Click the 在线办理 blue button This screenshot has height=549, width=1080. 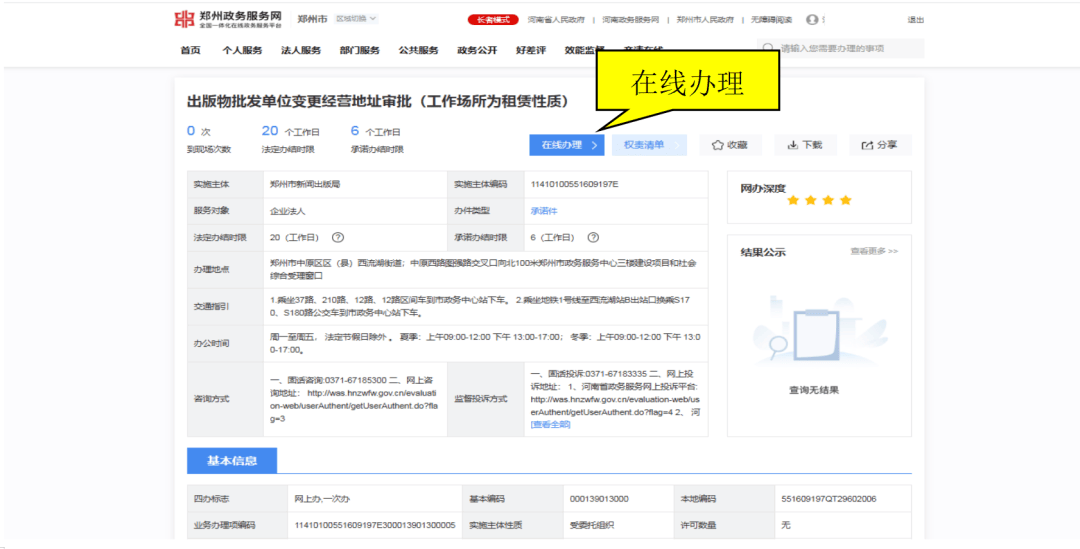(567, 145)
